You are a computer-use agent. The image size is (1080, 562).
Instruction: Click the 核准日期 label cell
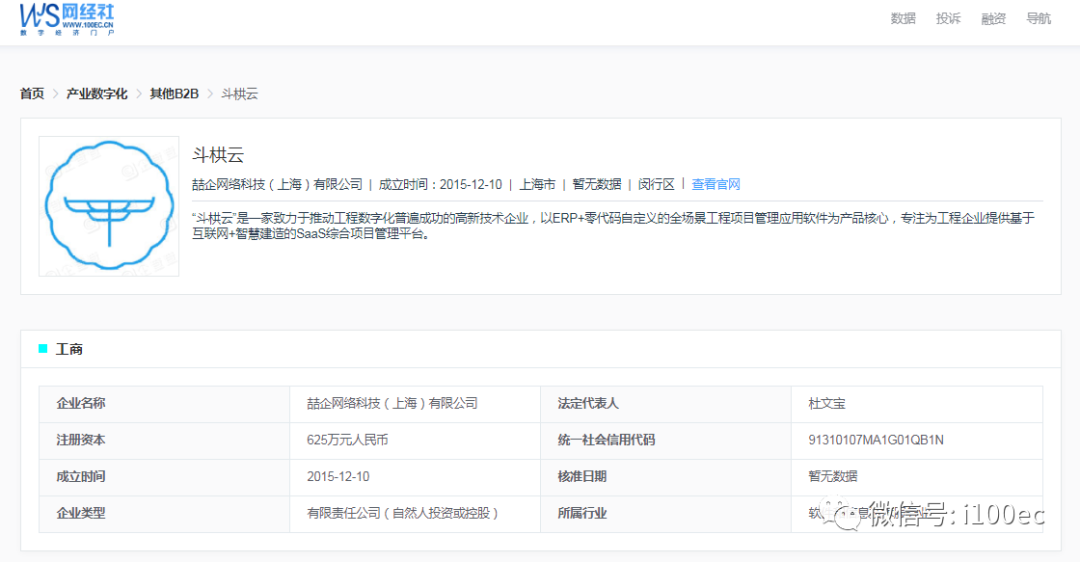click(666, 477)
